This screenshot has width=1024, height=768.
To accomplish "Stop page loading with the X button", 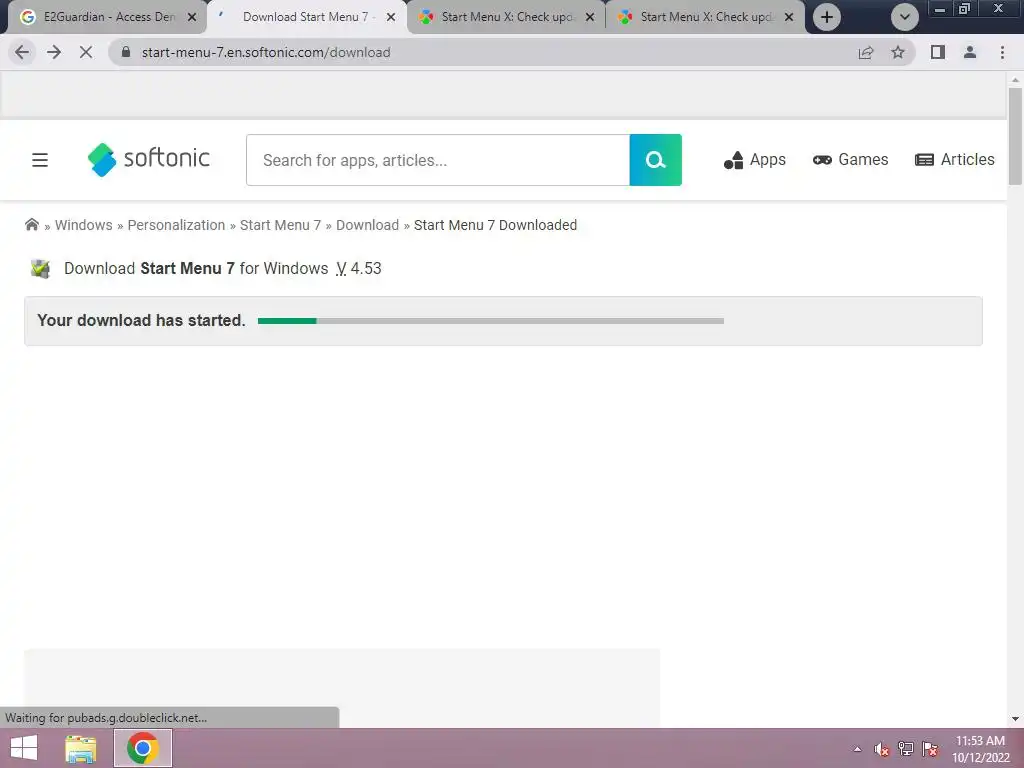I will (x=86, y=52).
